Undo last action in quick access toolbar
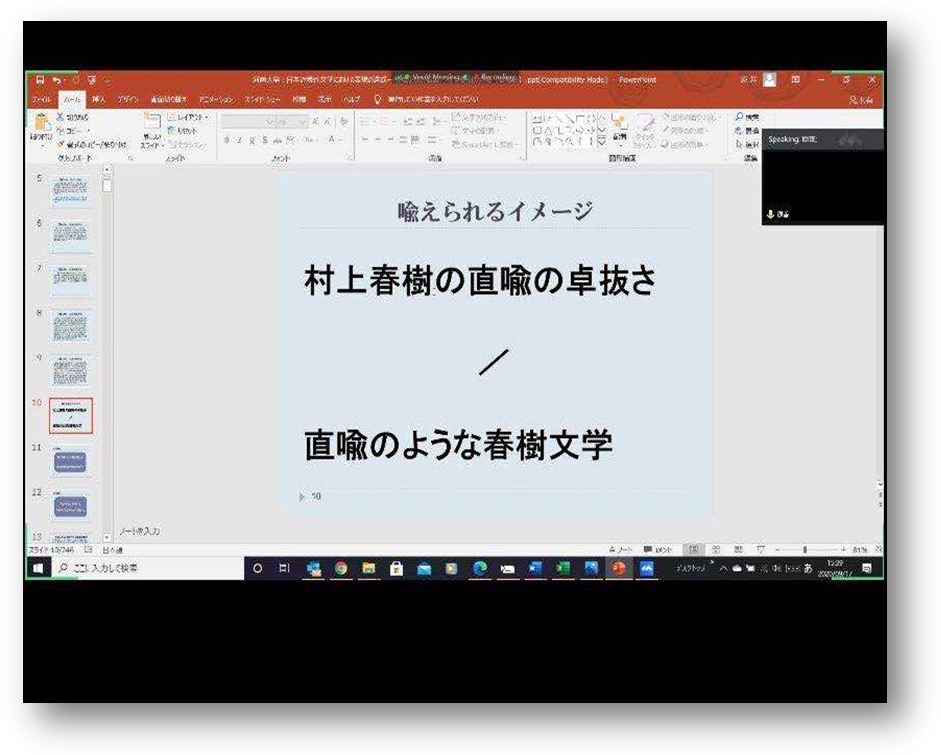The width and height of the screenshot is (941, 755). [56, 80]
